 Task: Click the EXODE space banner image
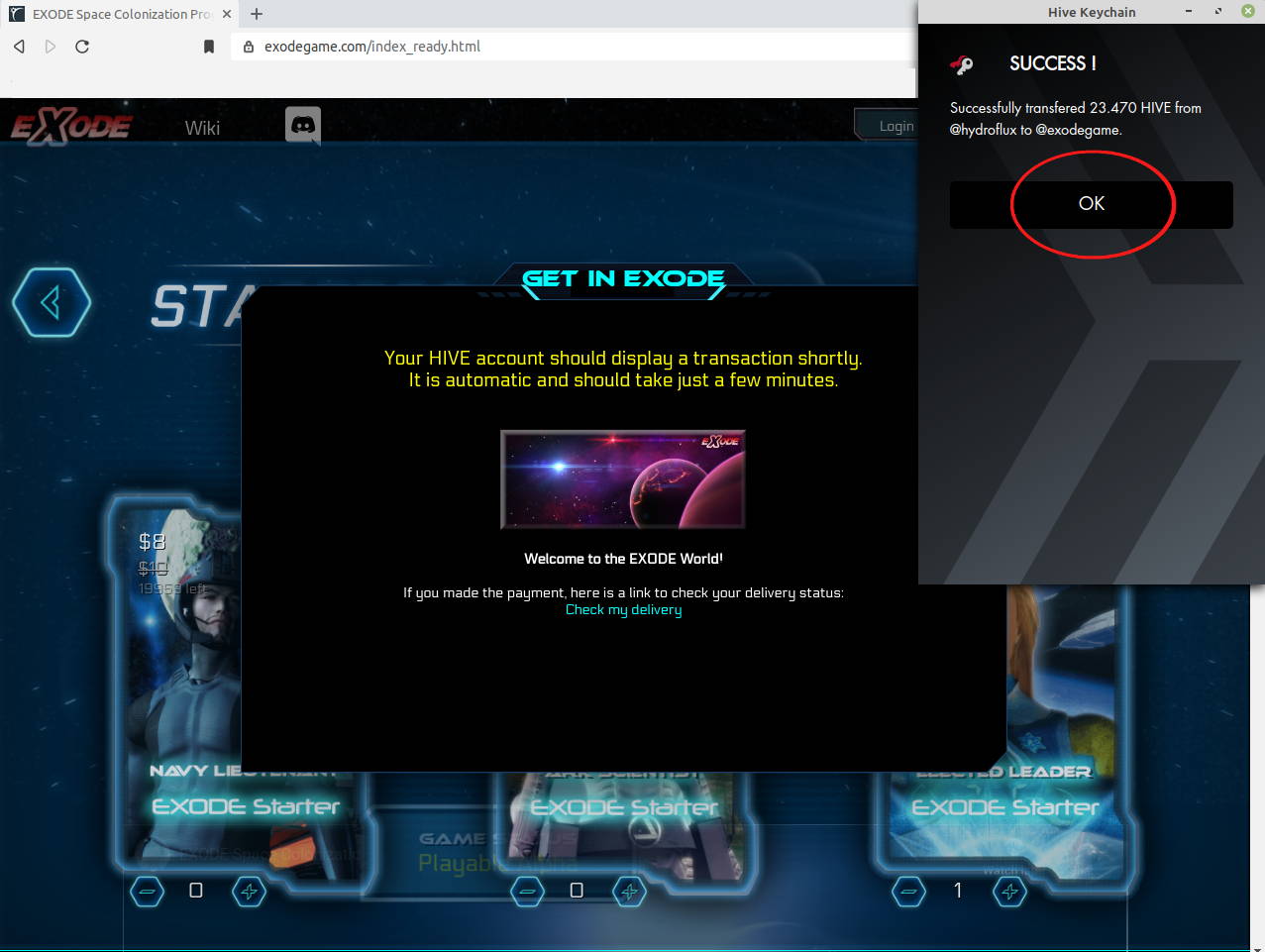pyautogui.click(x=623, y=479)
